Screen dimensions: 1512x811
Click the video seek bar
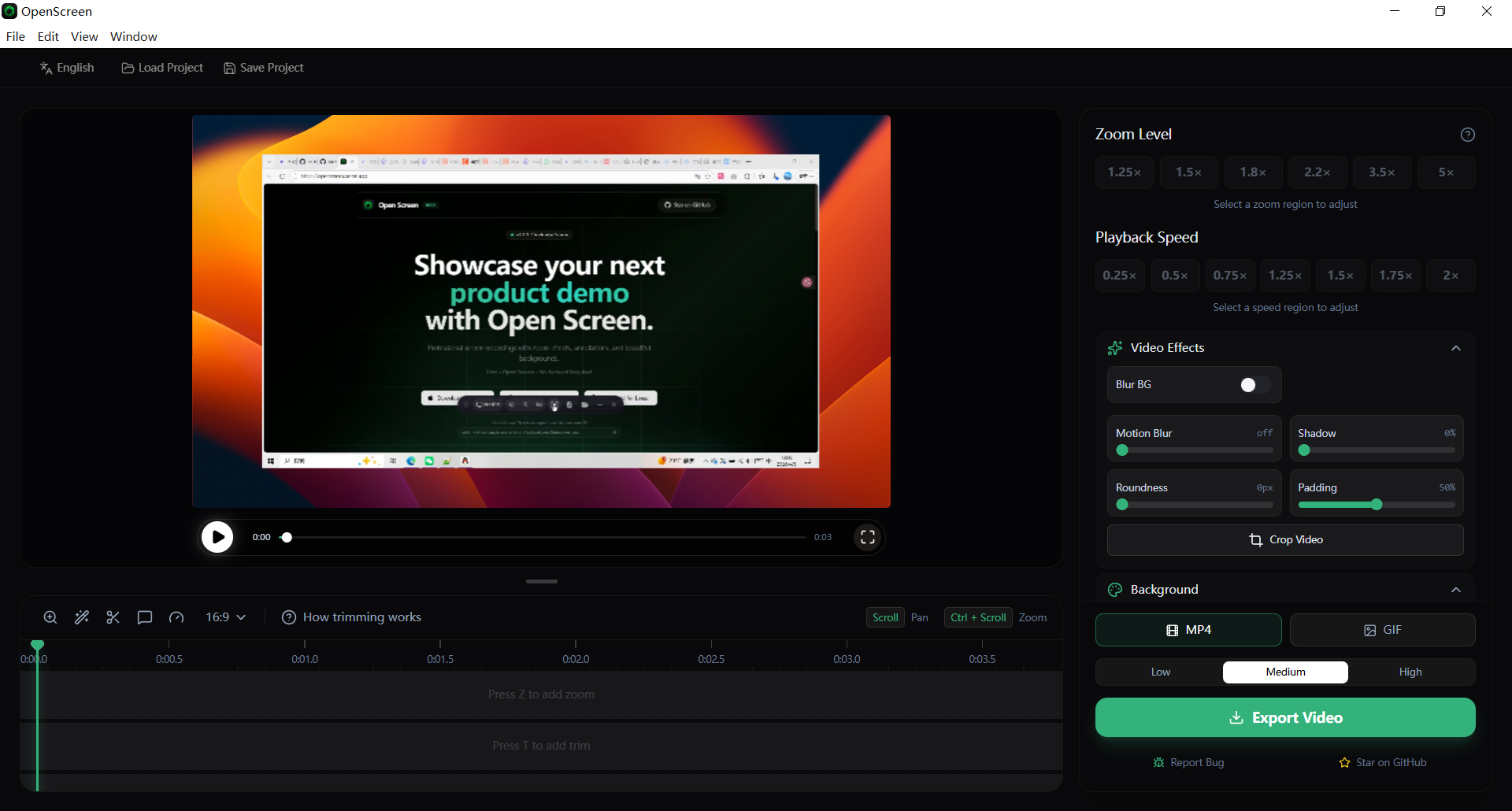click(x=543, y=537)
